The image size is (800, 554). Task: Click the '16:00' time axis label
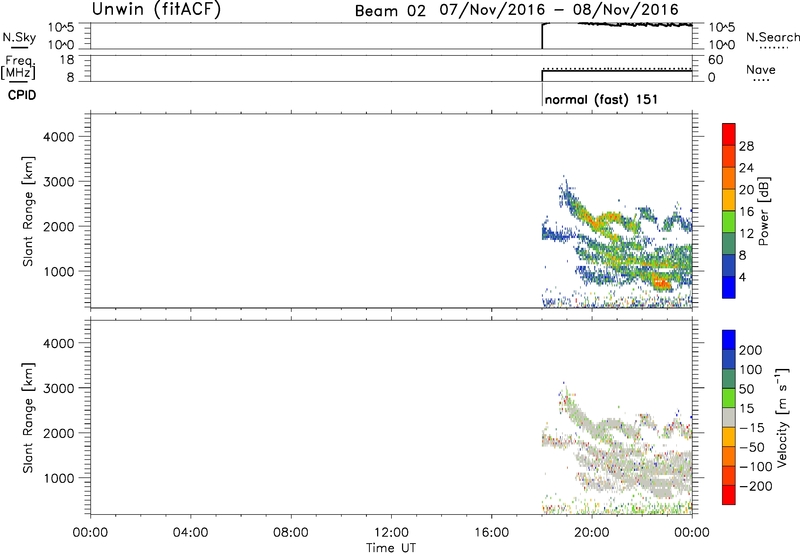491,533
